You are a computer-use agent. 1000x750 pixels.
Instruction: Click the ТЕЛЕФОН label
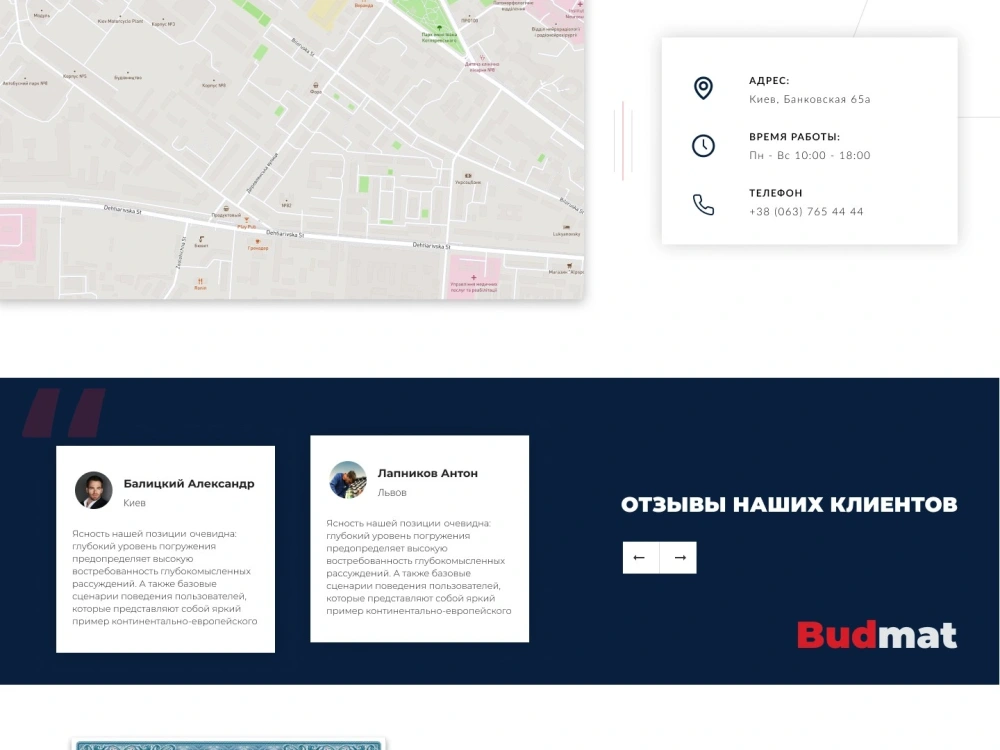[776, 193]
